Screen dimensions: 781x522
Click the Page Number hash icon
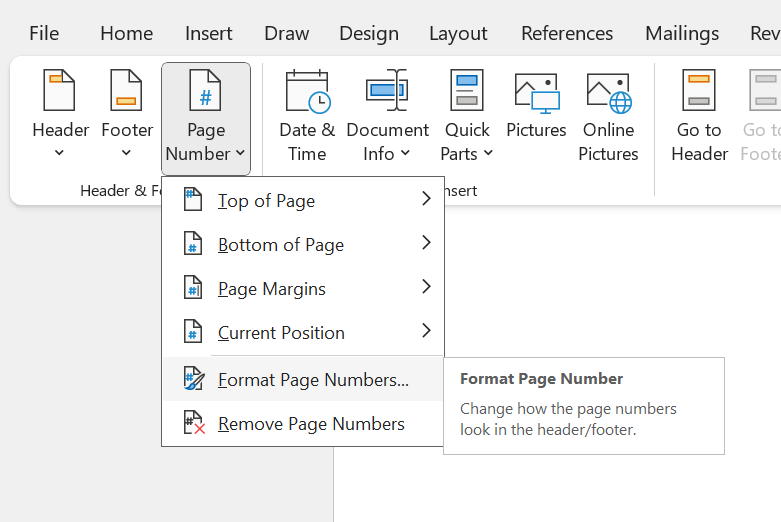pos(205,90)
